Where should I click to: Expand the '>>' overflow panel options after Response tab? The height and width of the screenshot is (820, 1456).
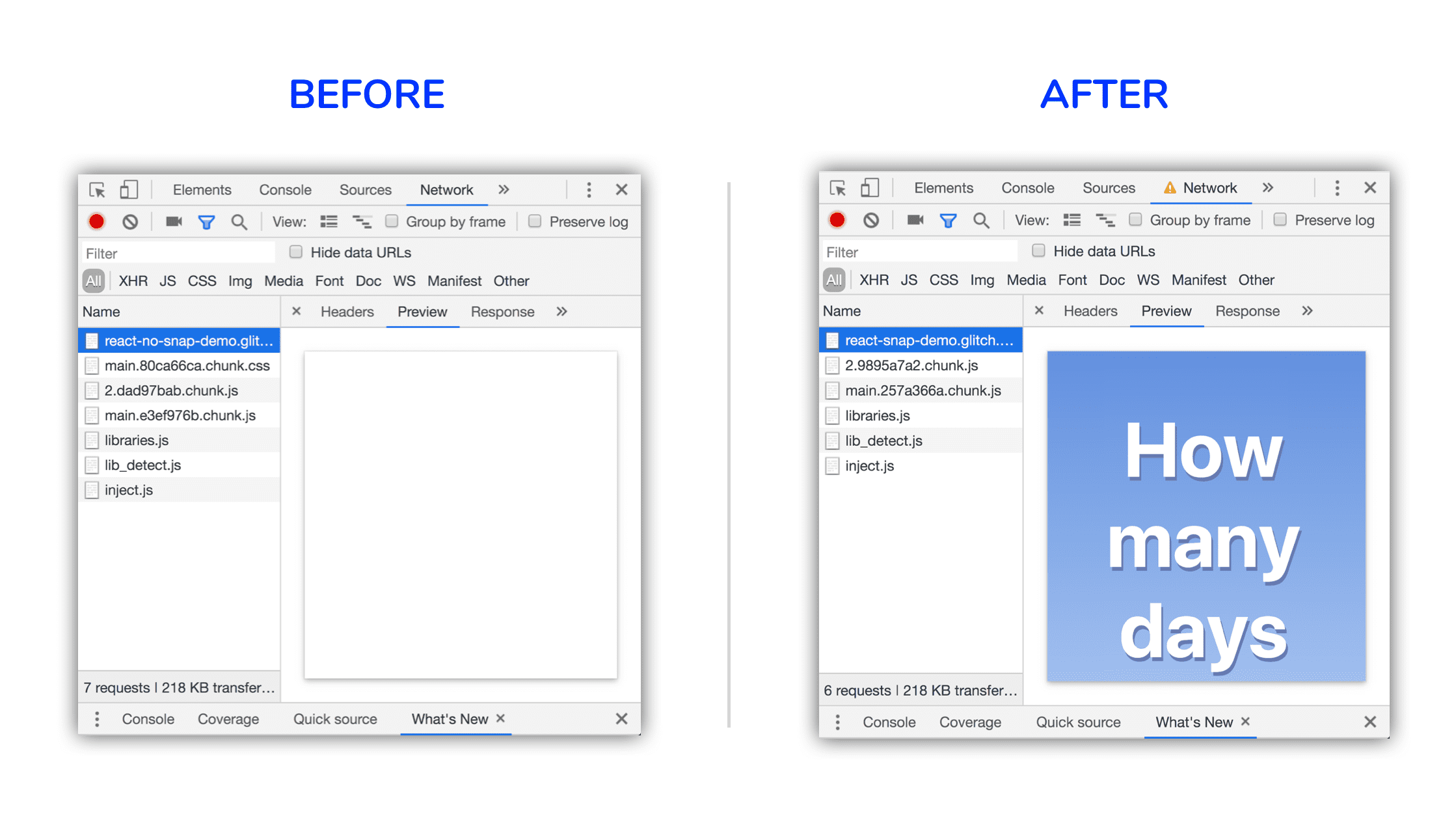tap(1309, 312)
